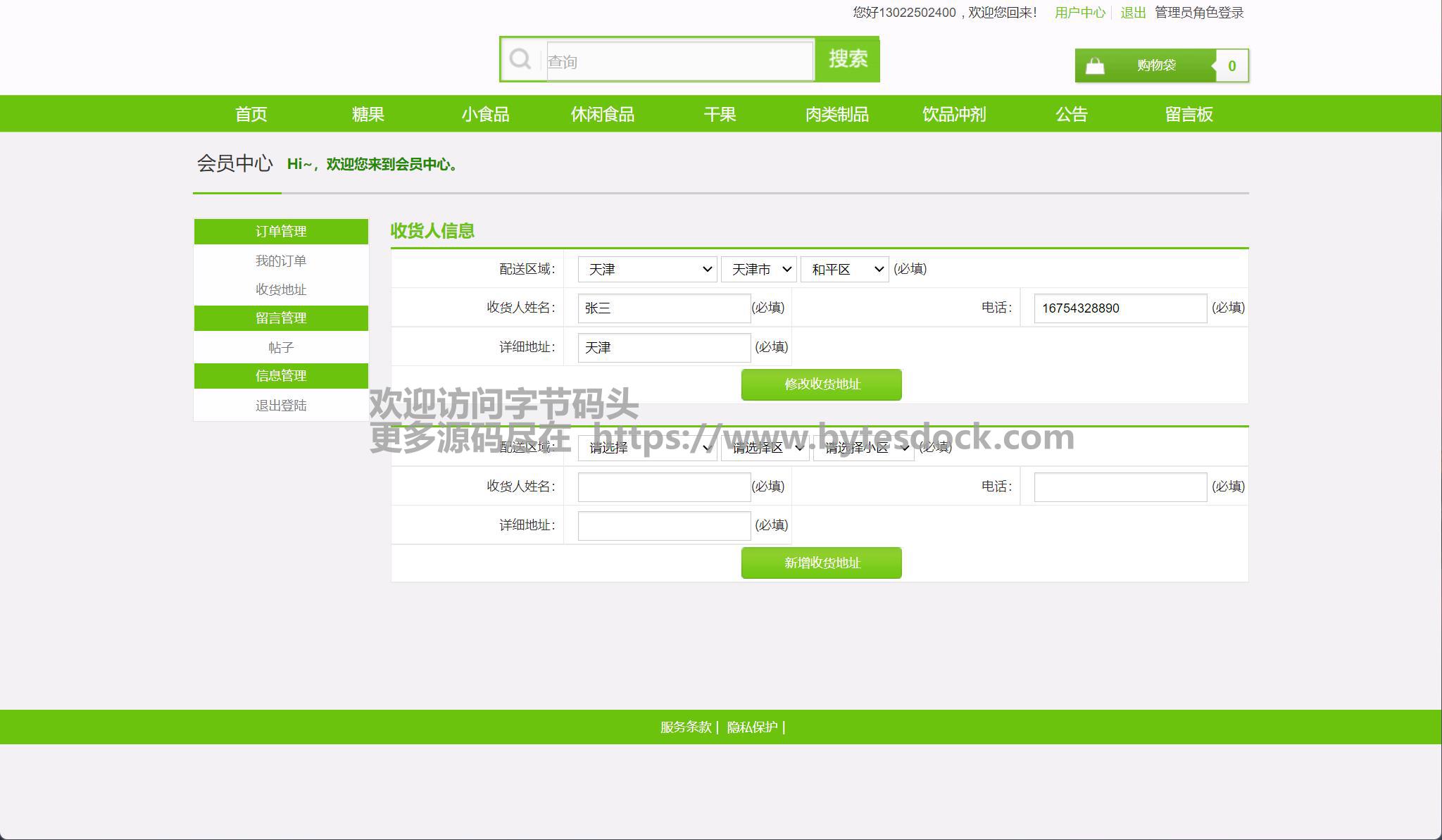Click the 查询 search input field
This screenshot has height=840, width=1442.
click(679, 61)
